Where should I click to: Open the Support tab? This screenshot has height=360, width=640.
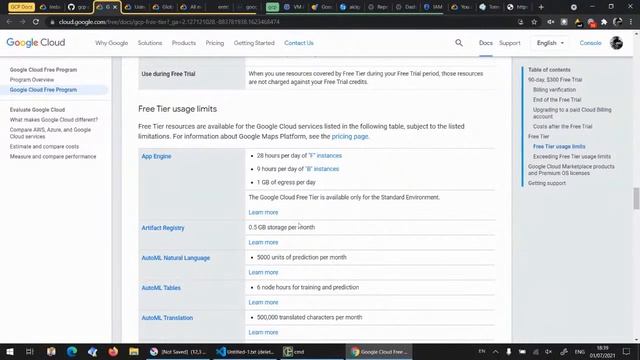(510, 43)
